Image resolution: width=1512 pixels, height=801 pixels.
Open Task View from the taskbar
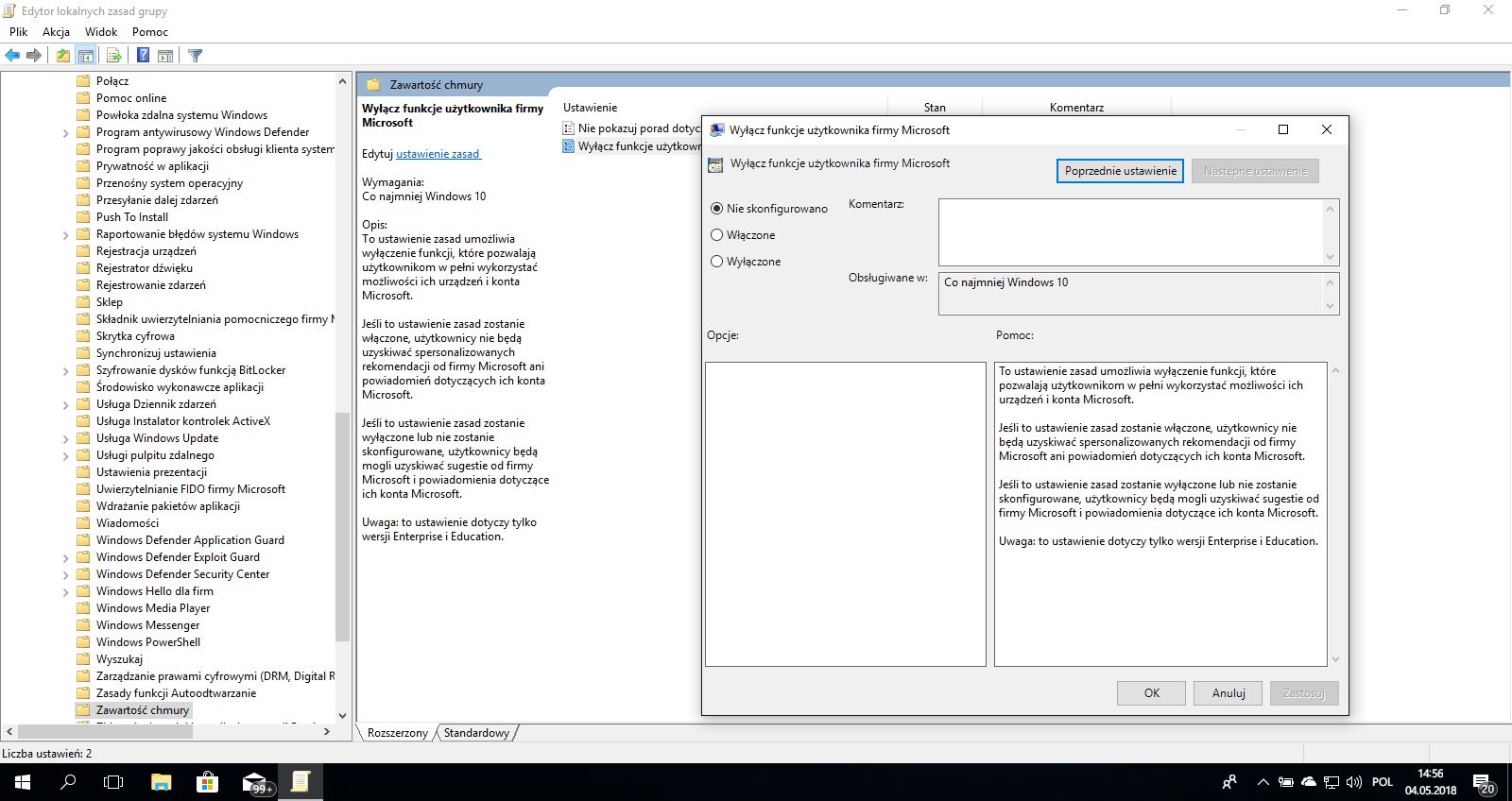[x=113, y=782]
